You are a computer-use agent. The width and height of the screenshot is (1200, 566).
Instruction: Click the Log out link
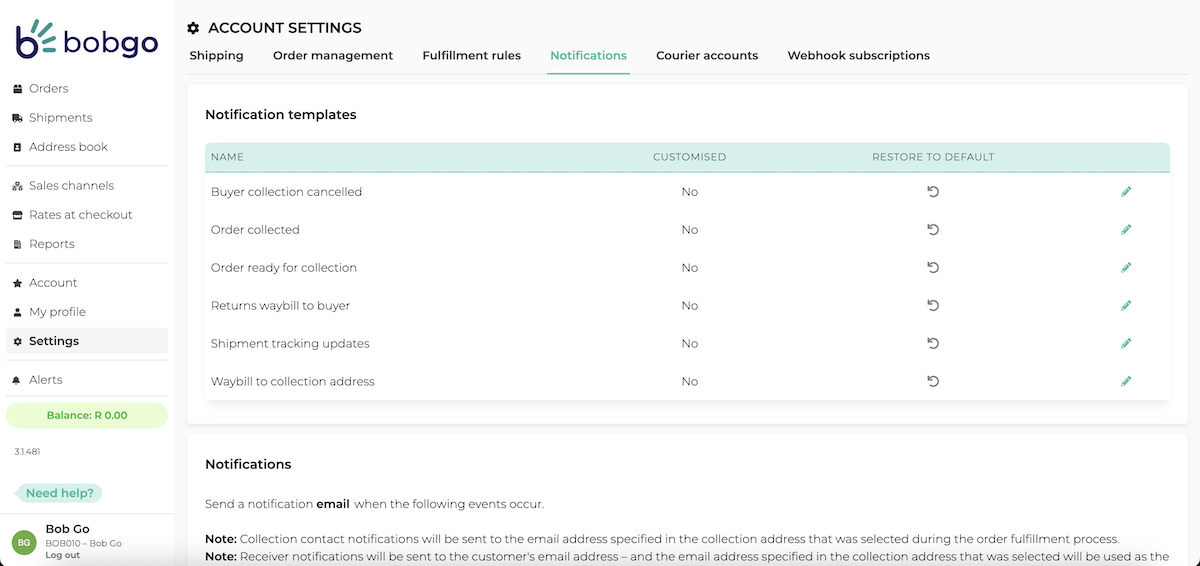[62, 555]
